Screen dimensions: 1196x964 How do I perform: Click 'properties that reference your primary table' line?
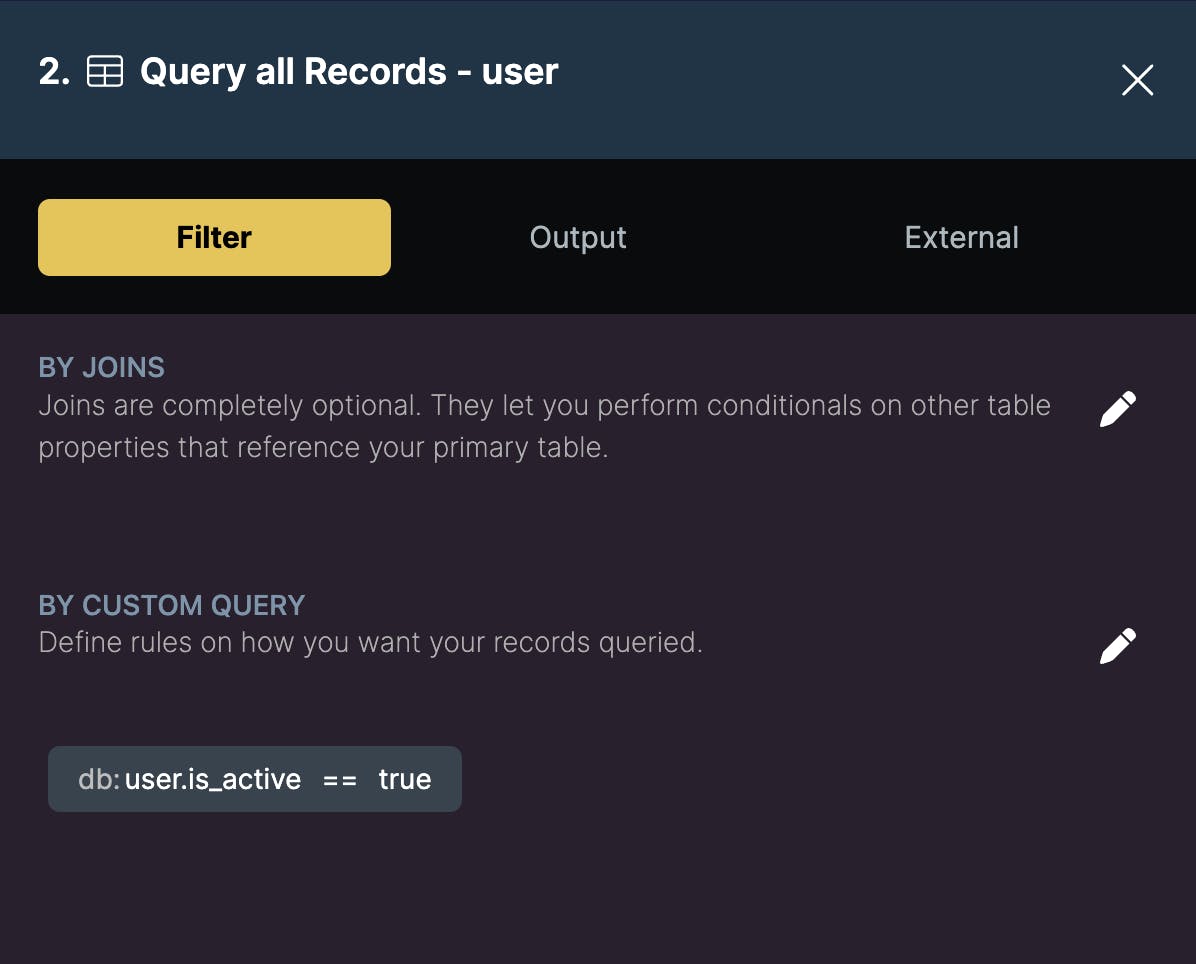click(323, 447)
